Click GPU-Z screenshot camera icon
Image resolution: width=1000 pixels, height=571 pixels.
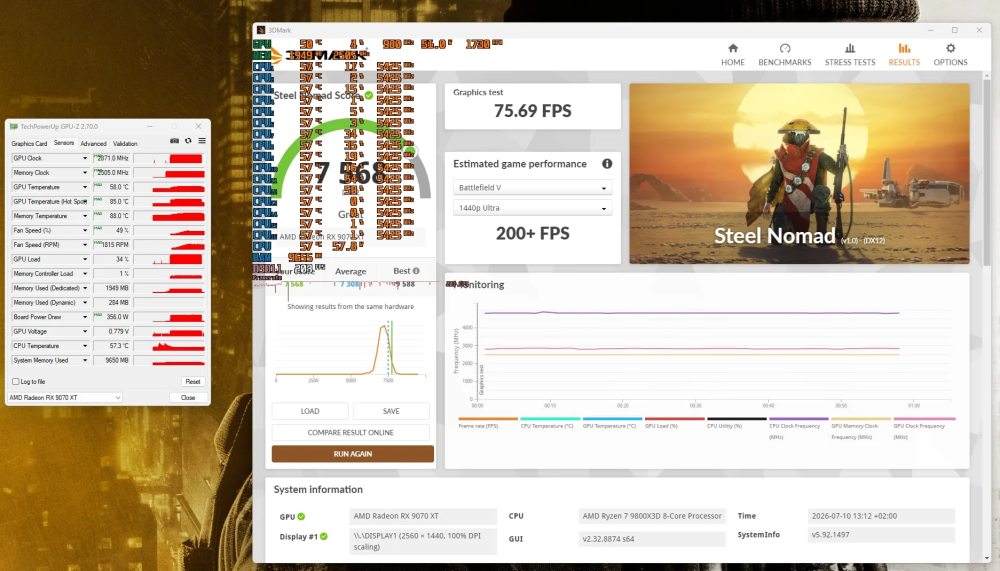click(x=174, y=141)
